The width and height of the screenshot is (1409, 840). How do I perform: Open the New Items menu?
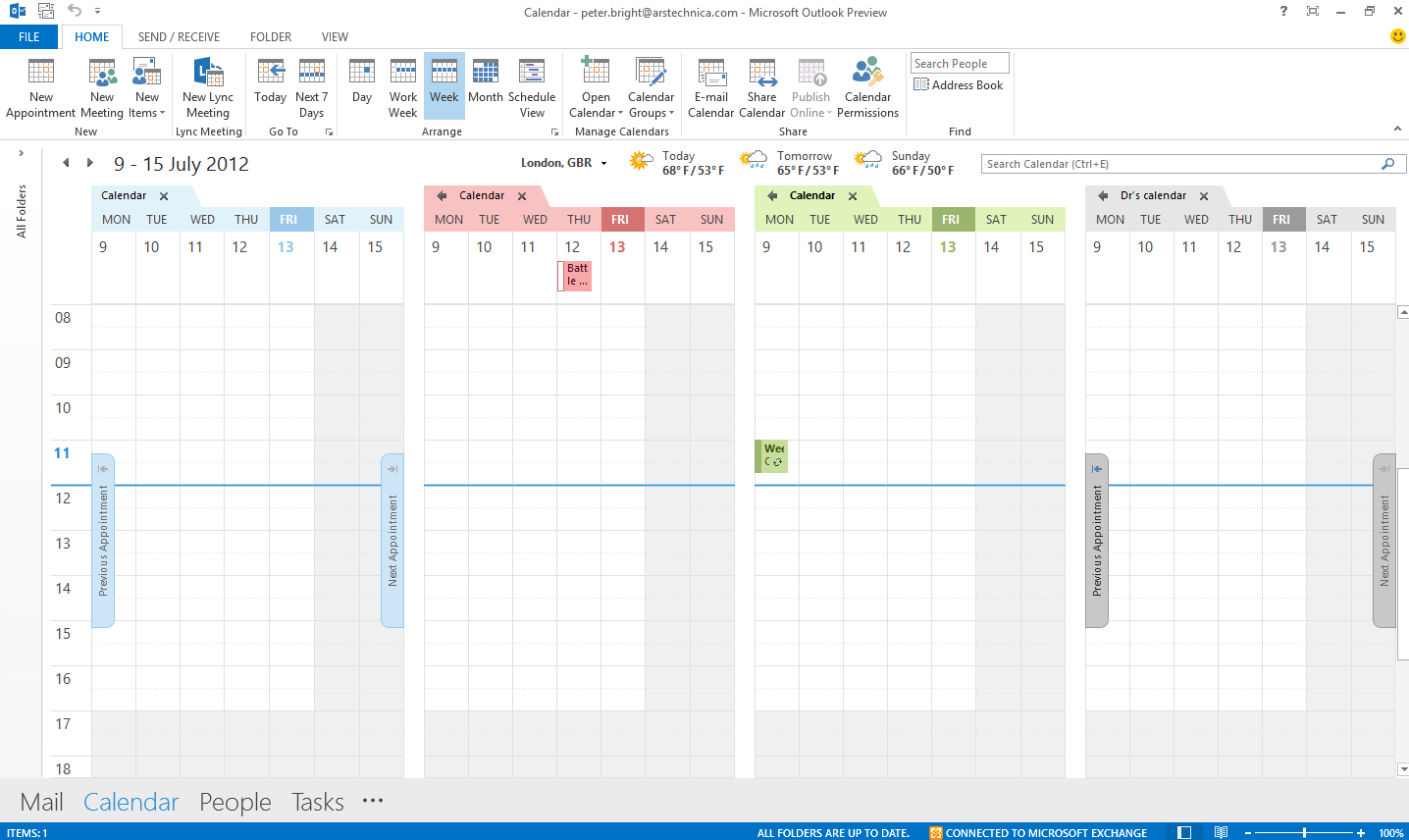(147, 87)
